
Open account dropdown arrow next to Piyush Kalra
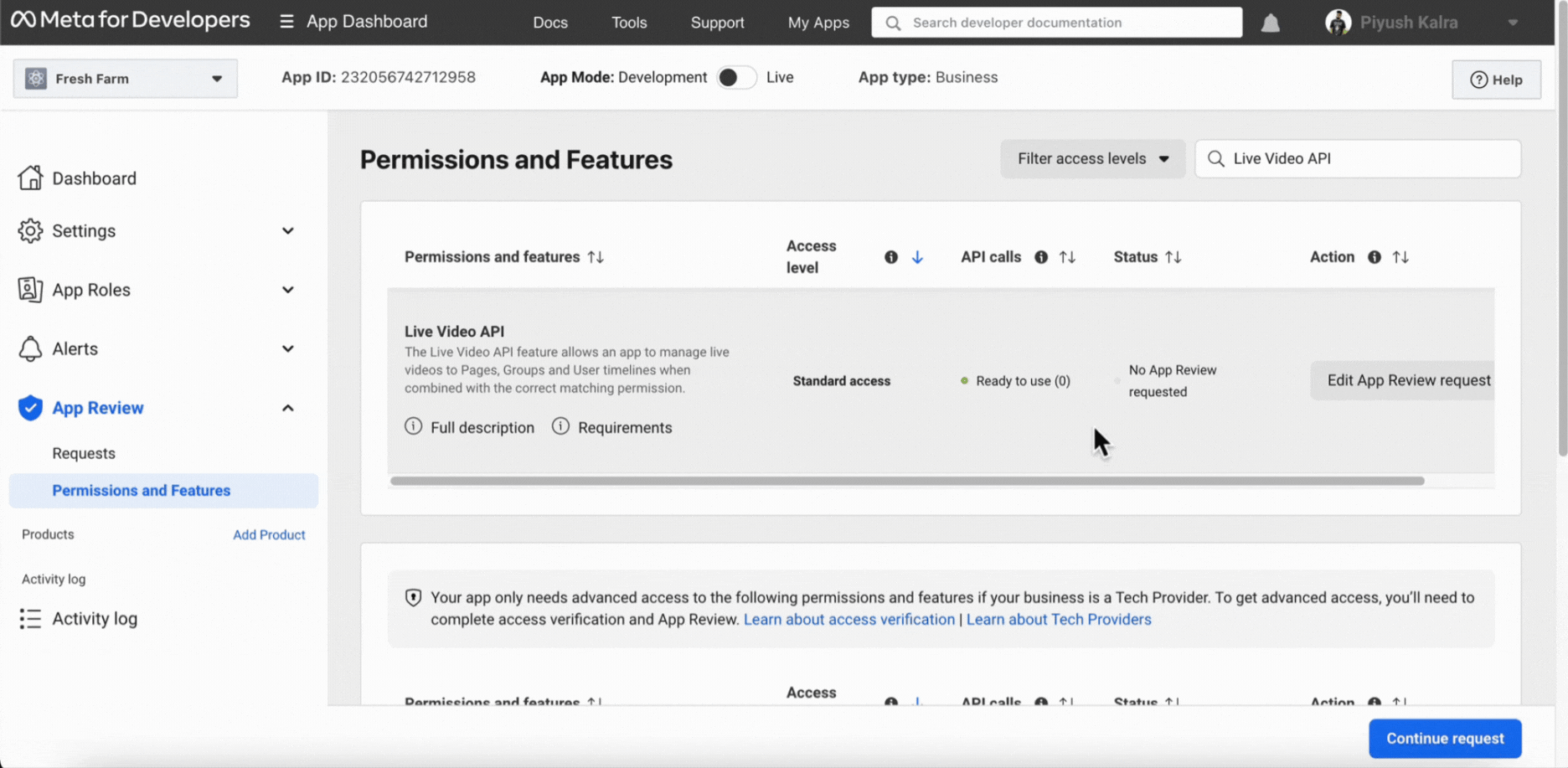(1513, 23)
